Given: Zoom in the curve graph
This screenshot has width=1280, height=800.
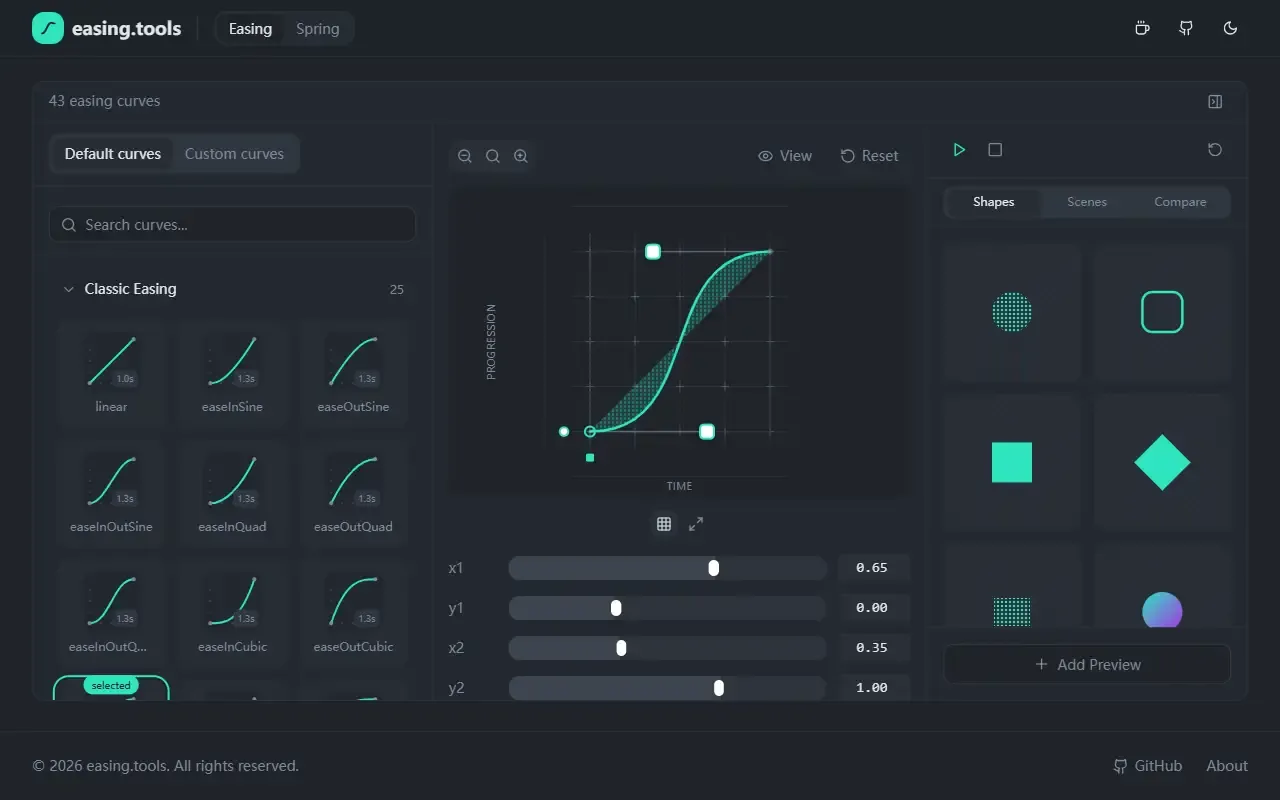Looking at the screenshot, I should click(x=521, y=156).
